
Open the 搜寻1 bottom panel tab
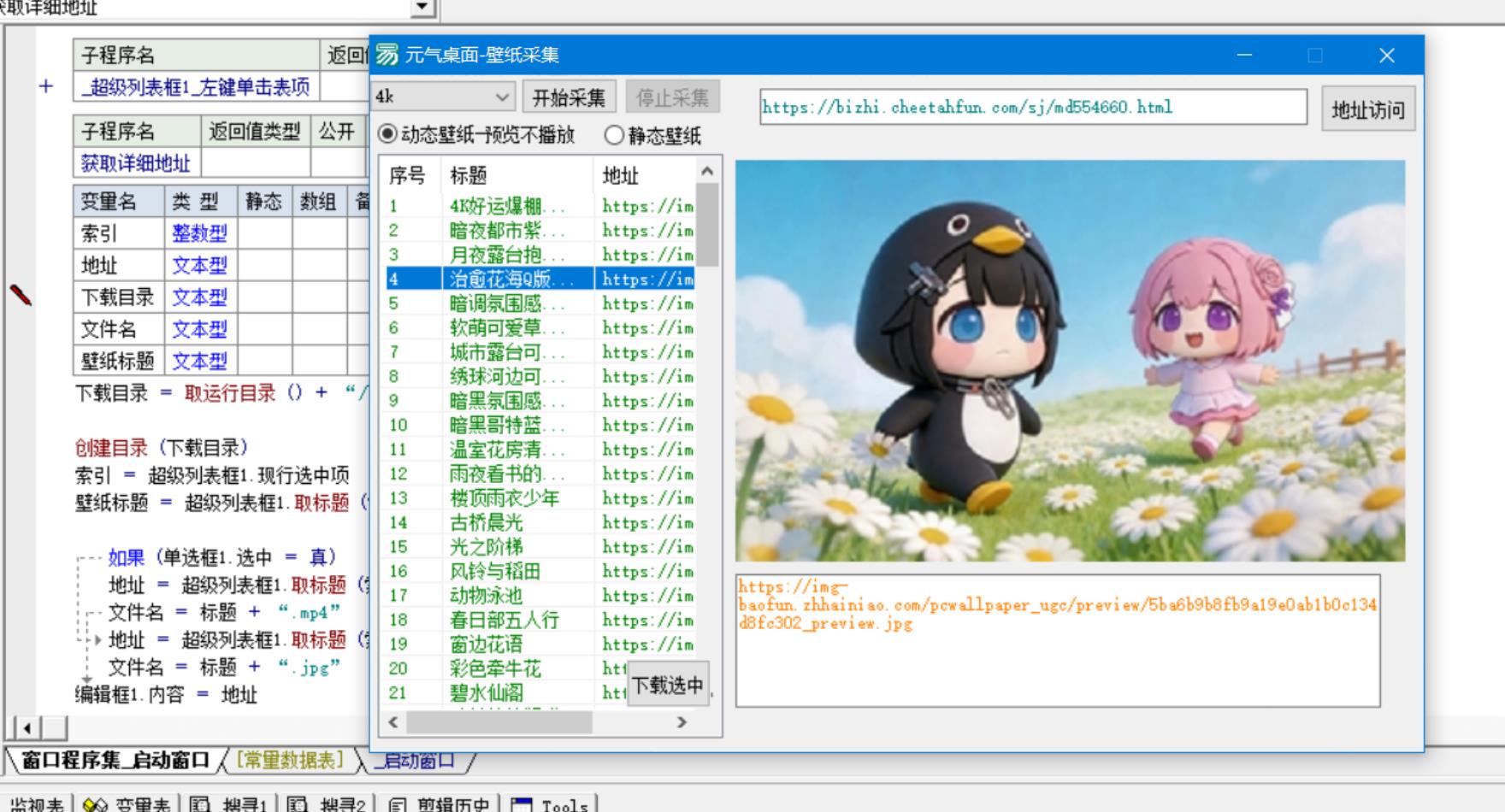229,804
